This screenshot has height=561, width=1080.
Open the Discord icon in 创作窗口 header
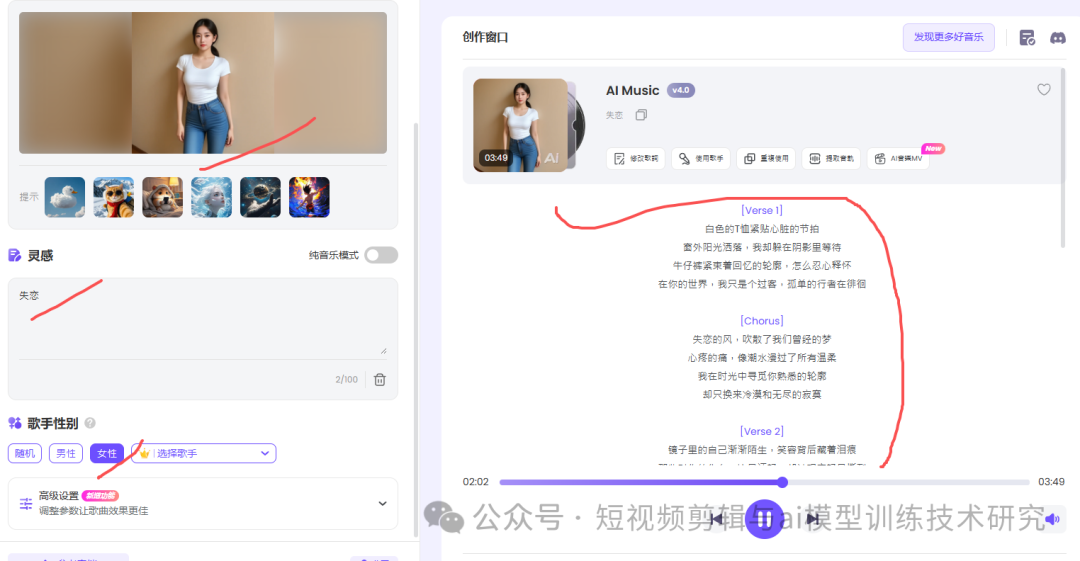(1057, 38)
